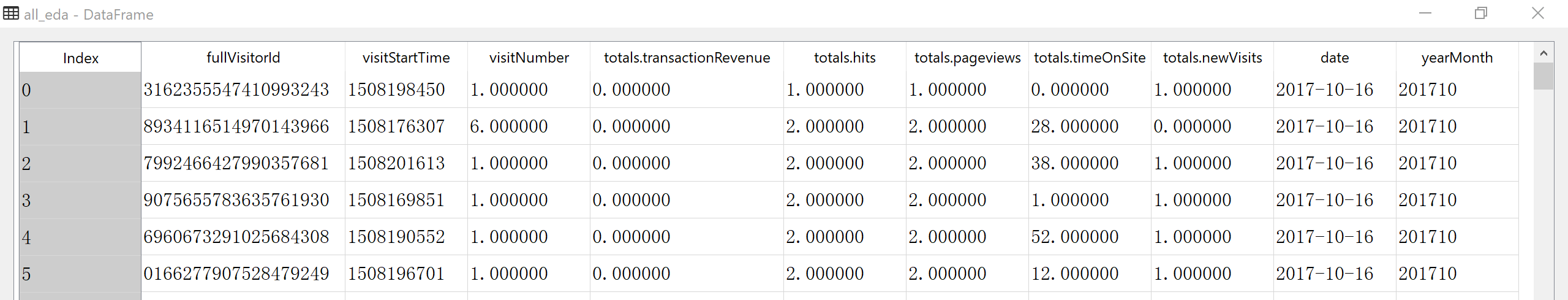Click the yearMonth column header
The height and width of the screenshot is (300, 1568).
[x=1457, y=58]
